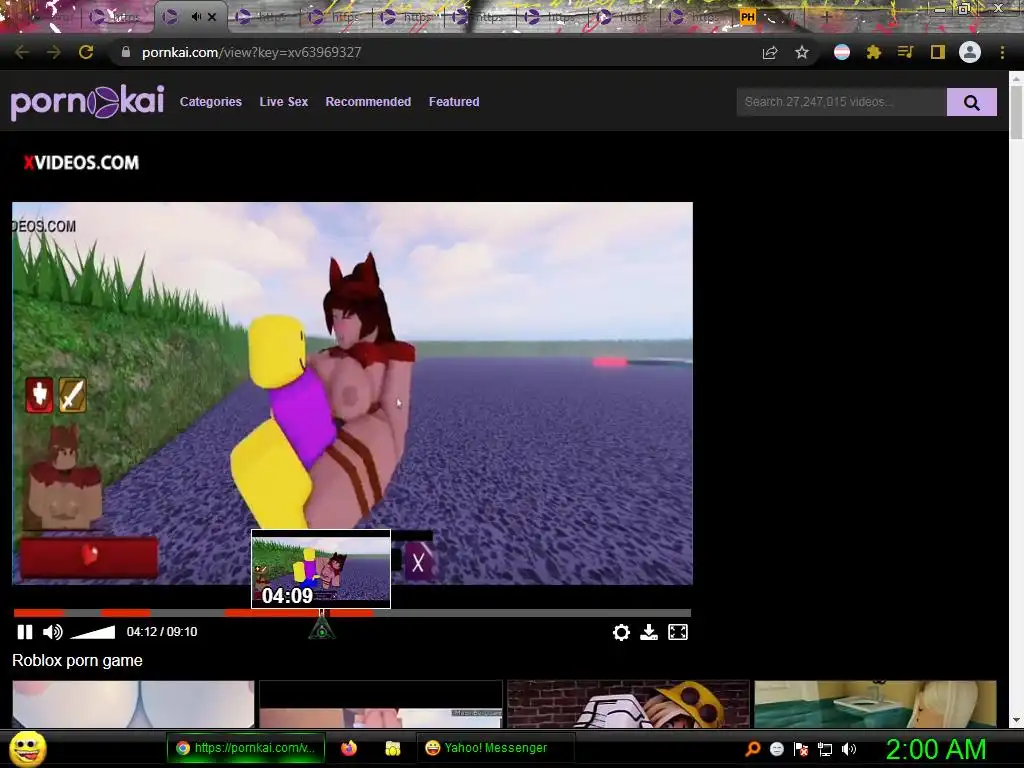The image size is (1024, 768).
Task: Open the Categories menu link
Action: (x=210, y=102)
